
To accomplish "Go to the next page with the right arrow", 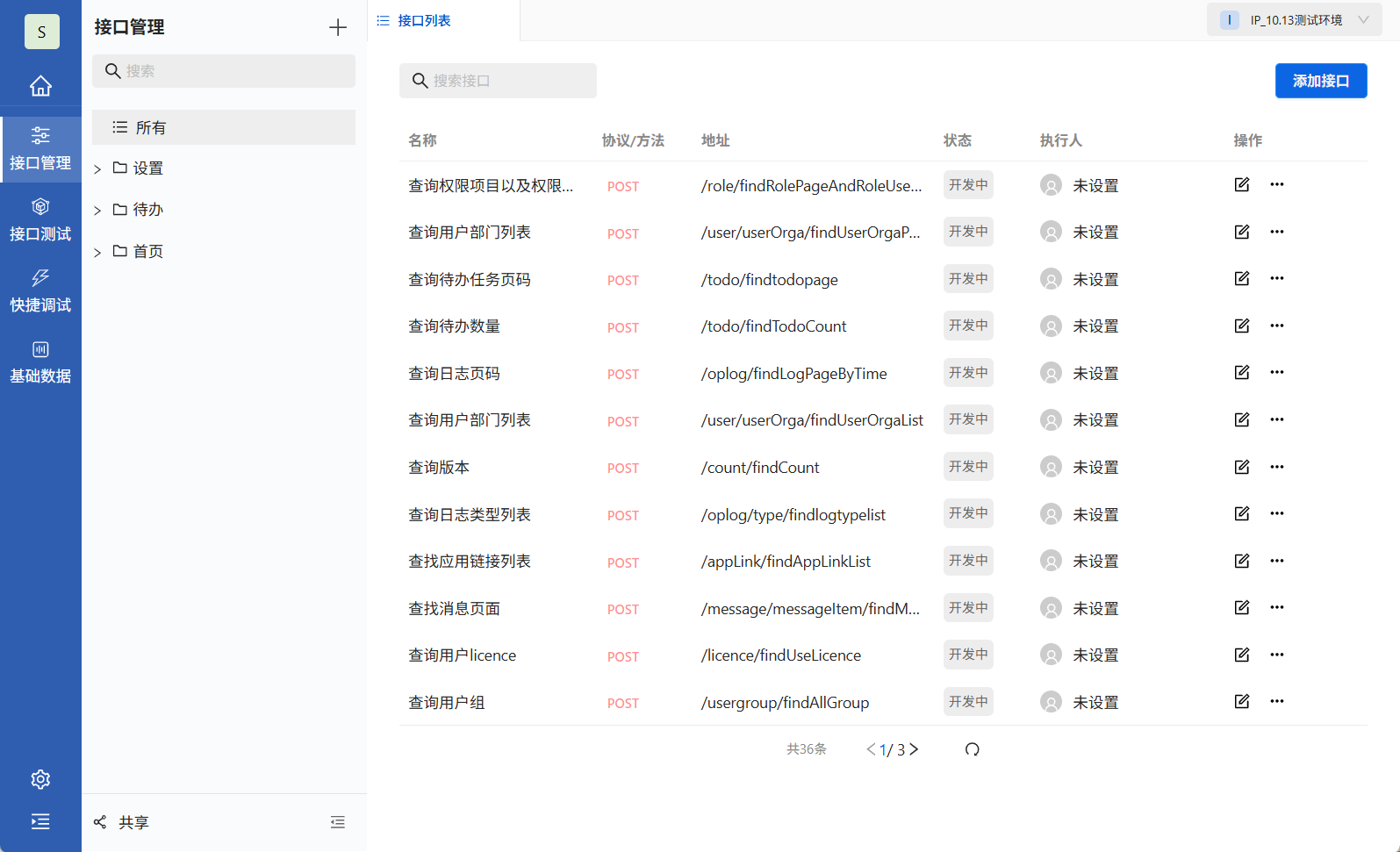I will (914, 749).
